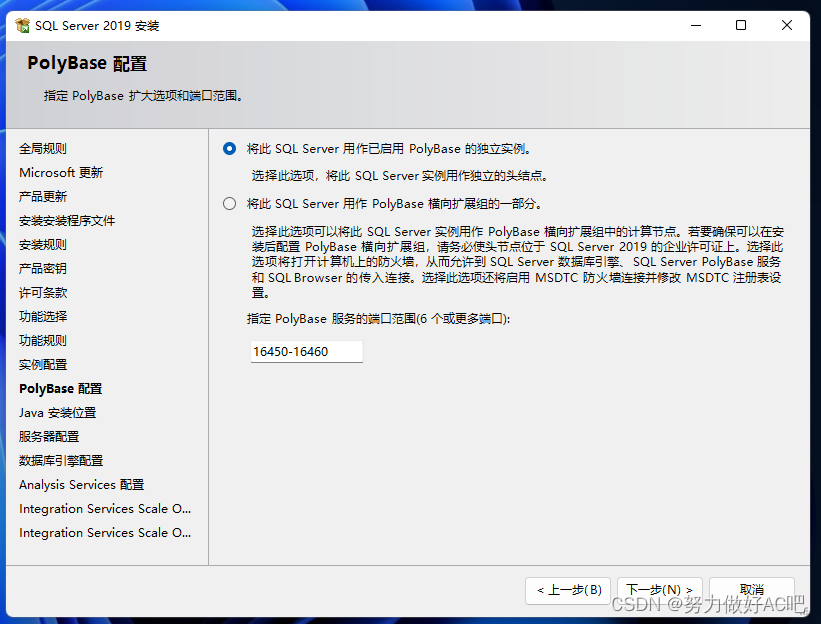Select bold PolyBase 配置 step in sidebar
Viewport: 821px width, 624px height.
61,389
